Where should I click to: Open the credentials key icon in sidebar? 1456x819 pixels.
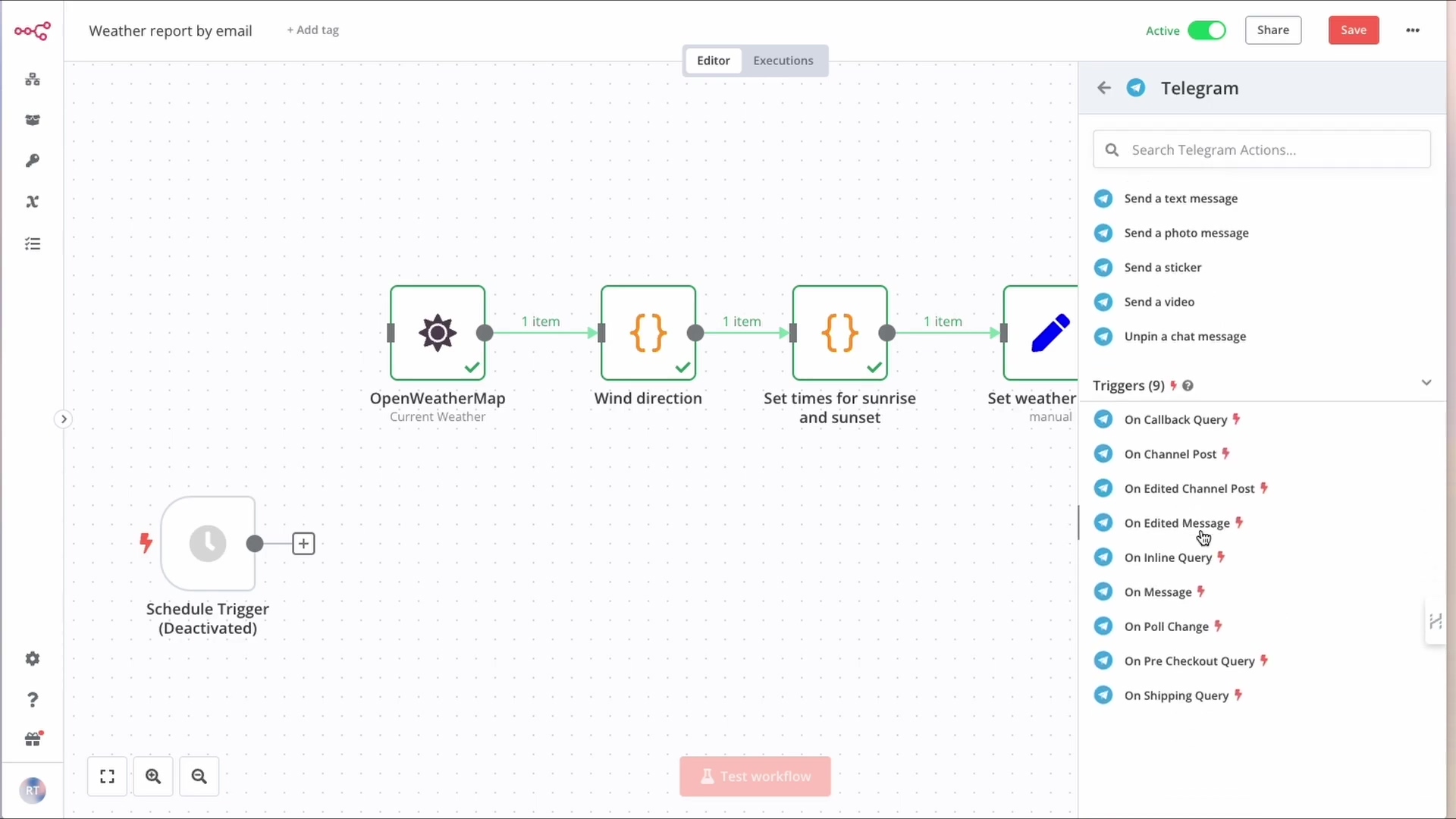[x=33, y=161]
